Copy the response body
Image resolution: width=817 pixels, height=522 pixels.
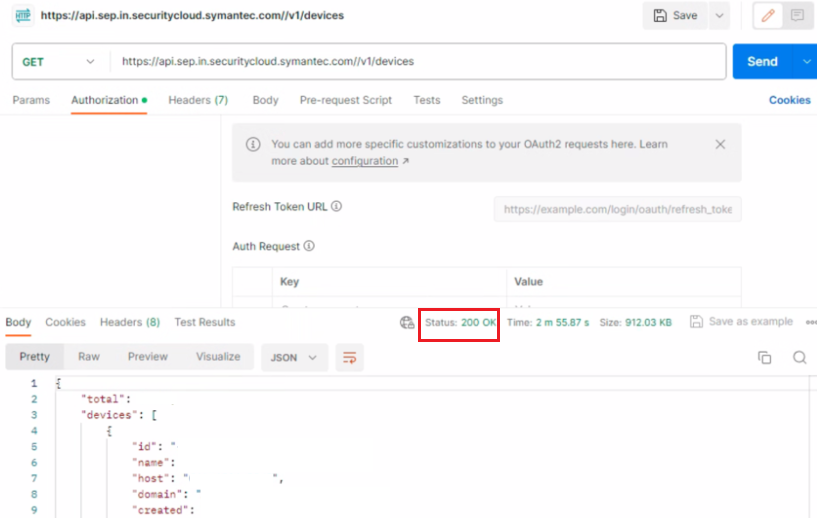[x=764, y=357]
